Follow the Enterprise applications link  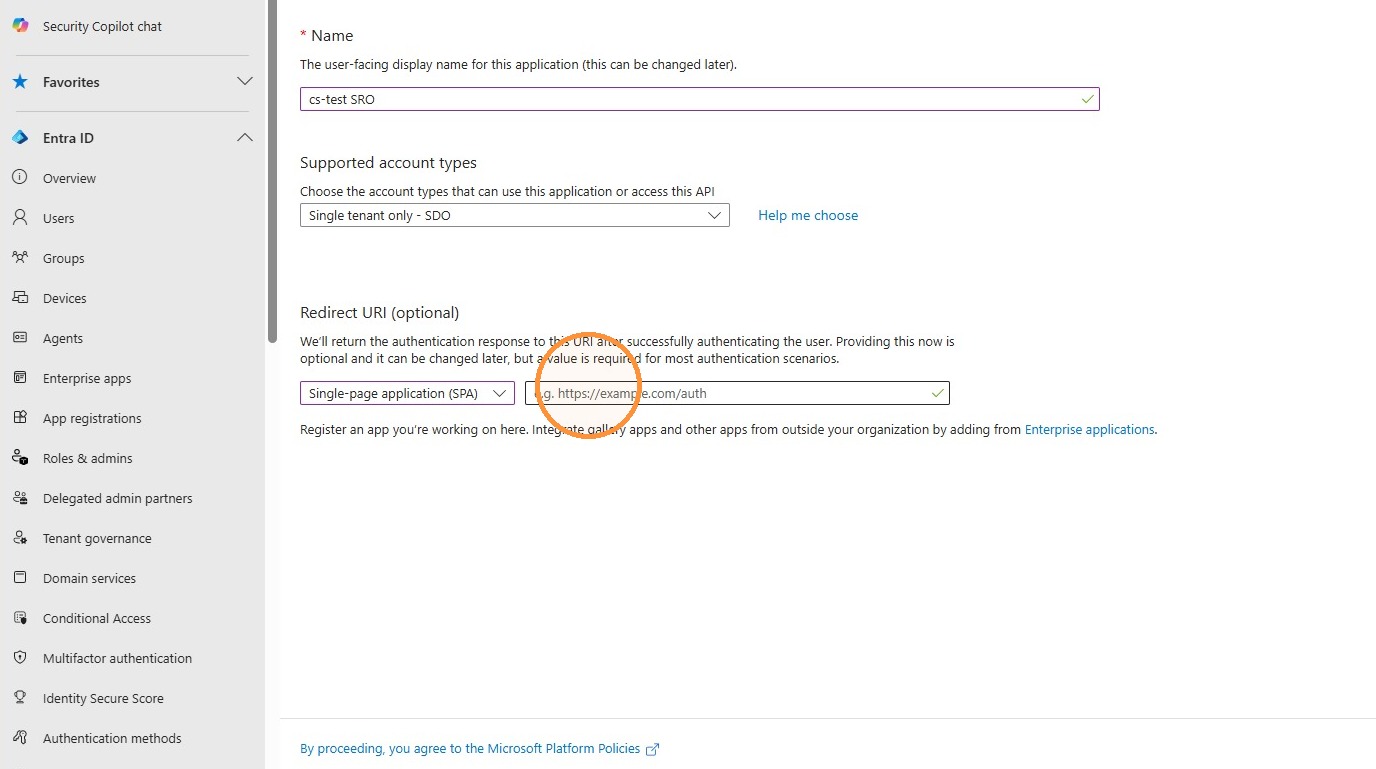point(1090,429)
